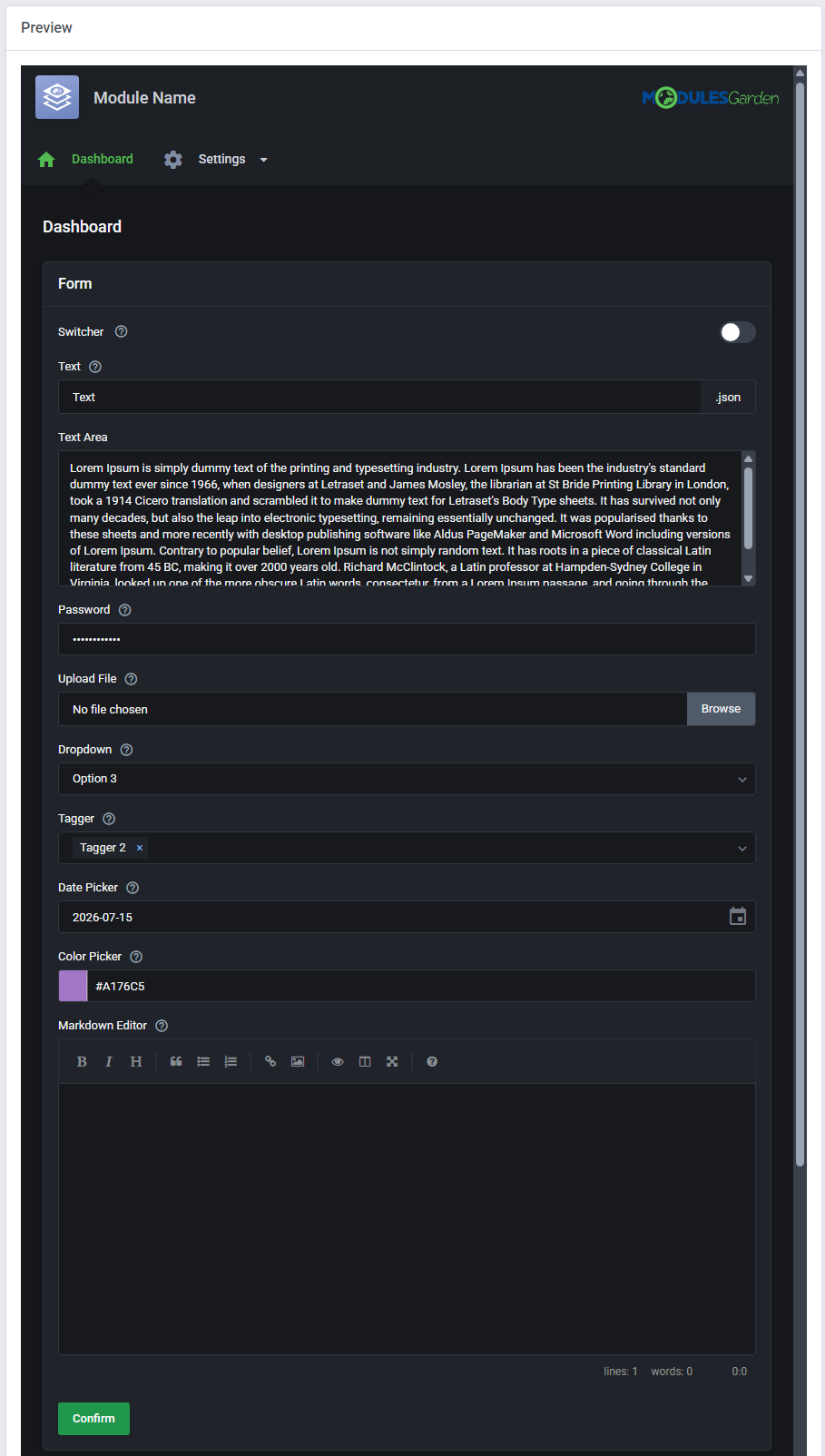Image resolution: width=825 pixels, height=1456 pixels.
Task: Insert blockquote in the Markdown editor
Action: [x=176, y=1061]
